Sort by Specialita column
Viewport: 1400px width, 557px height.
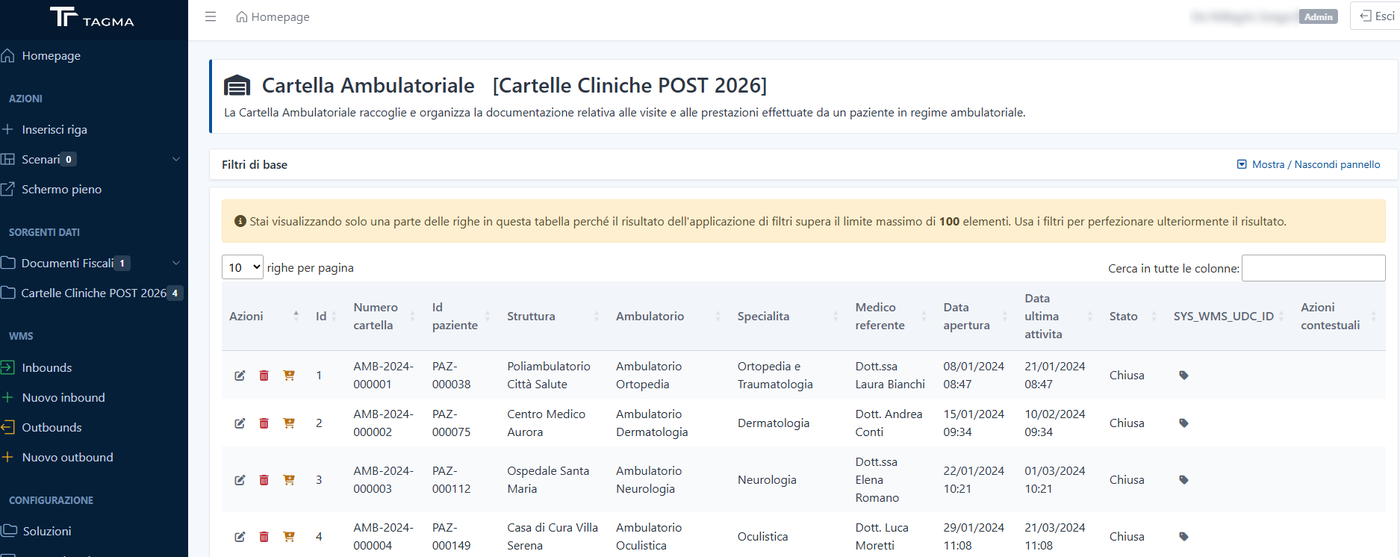[788, 316]
